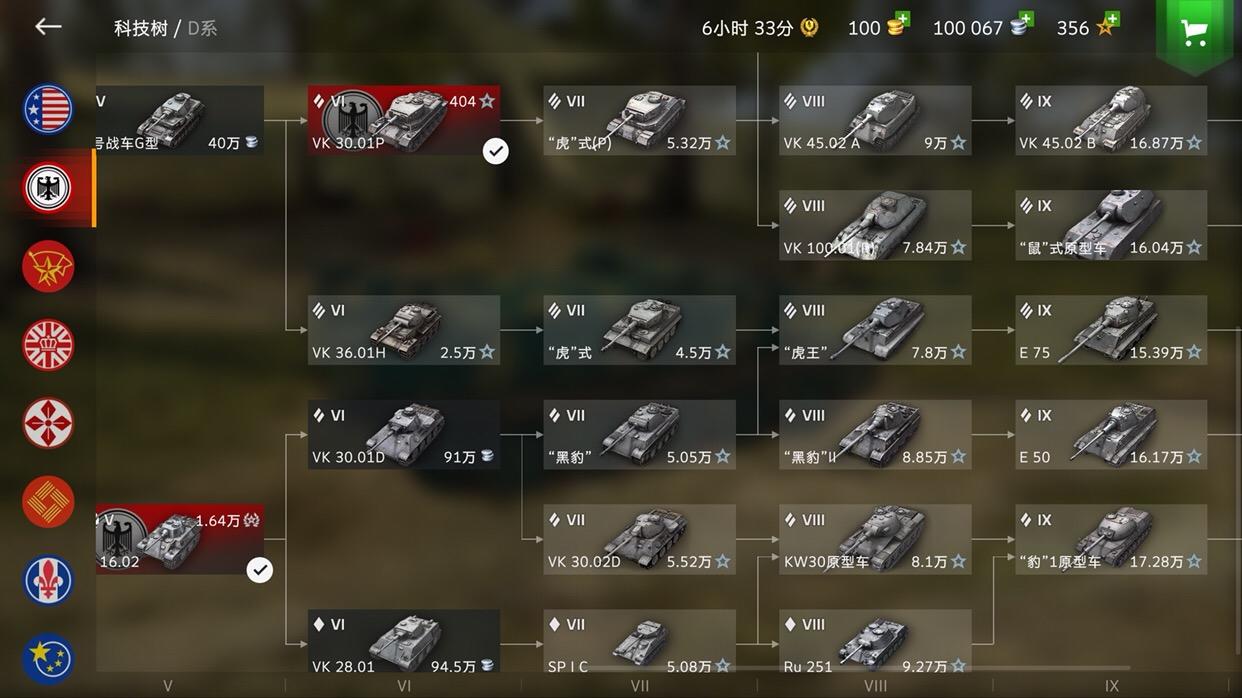Screen dimensions: 1242x698
Task: Select the Japan nation icon
Action: coord(48,423)
